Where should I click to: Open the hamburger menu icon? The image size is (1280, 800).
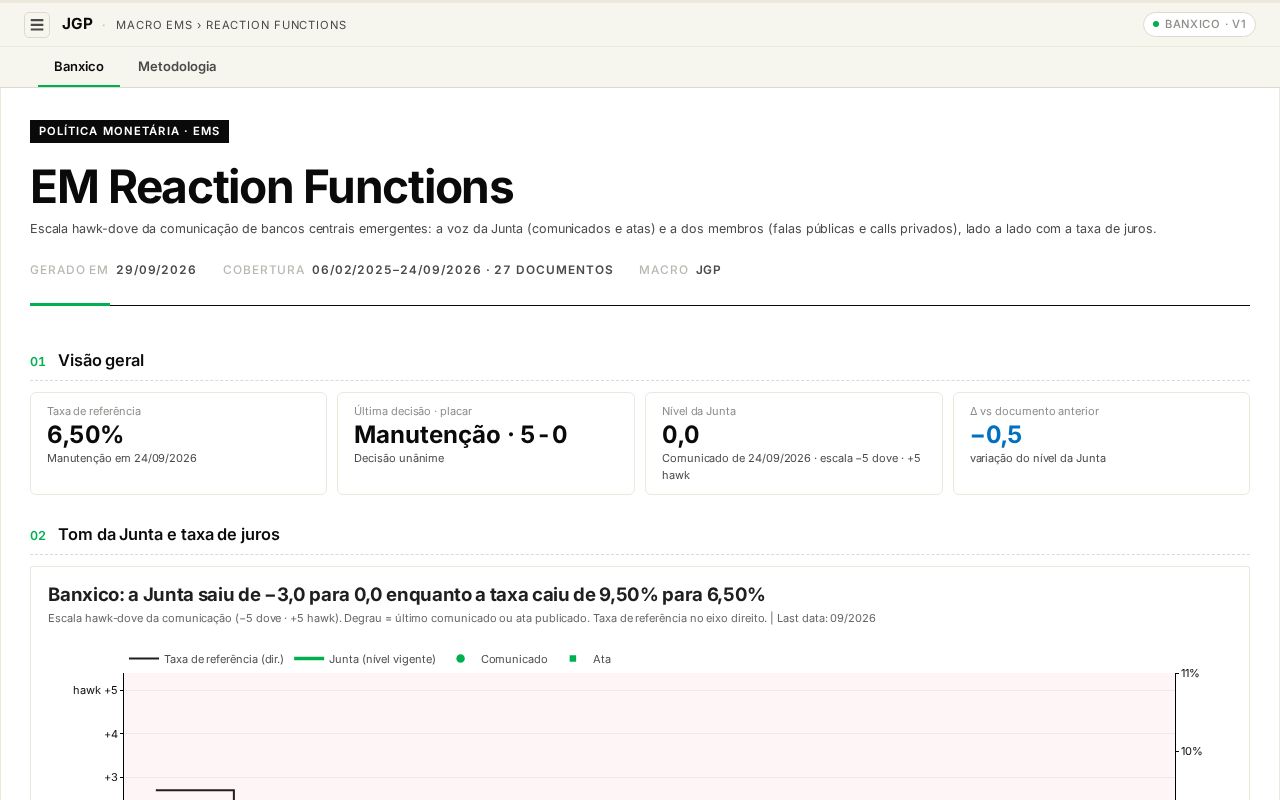37,25
